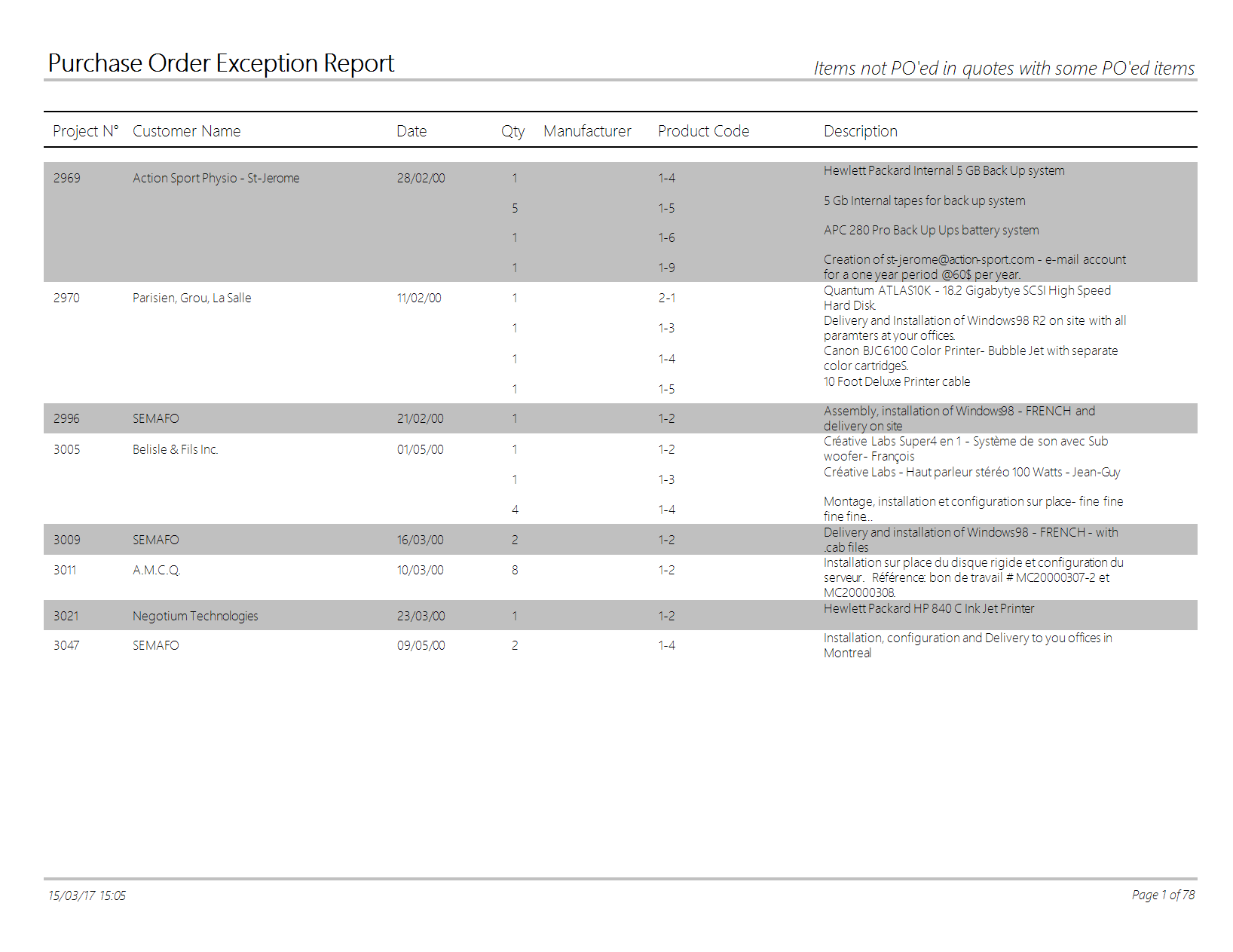Click the Page 1 of 78 footer
The width and height of the screenshot is (1233, 952).
click(x=1162, y=895)
